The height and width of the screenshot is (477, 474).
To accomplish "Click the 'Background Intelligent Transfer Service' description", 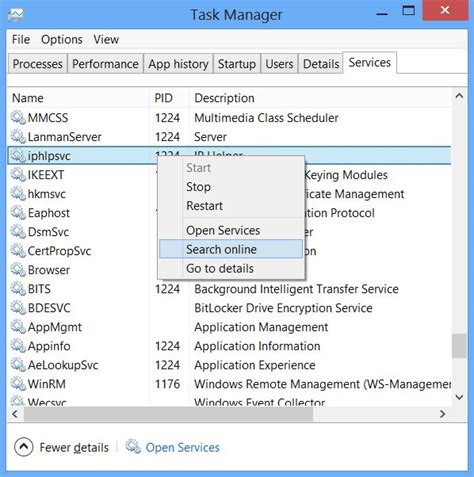I will pos(296,289).
